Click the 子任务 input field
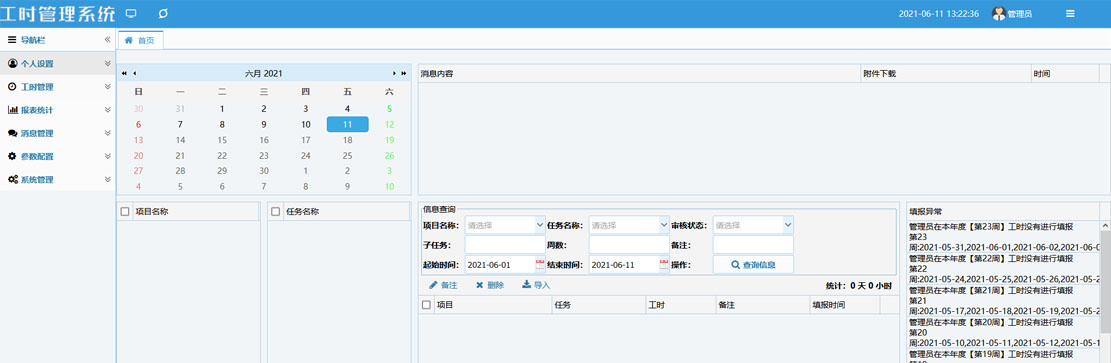 tap(504, 245)
